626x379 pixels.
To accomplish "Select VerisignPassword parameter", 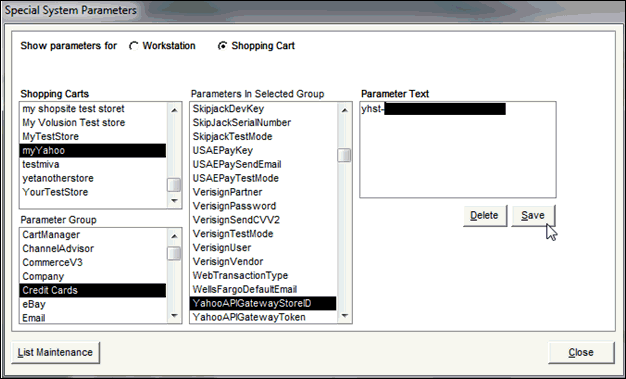I will [x=263, y=206].
